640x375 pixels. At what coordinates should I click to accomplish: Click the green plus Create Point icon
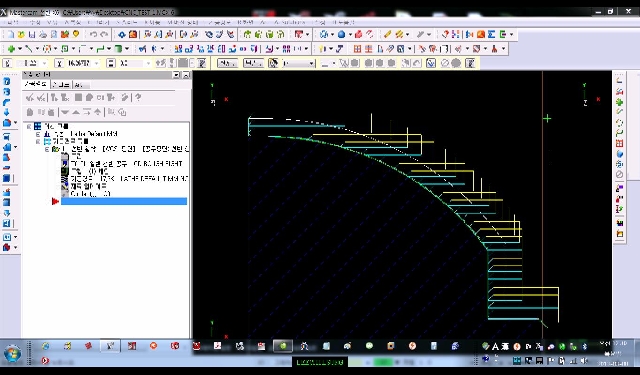(11, 49)
